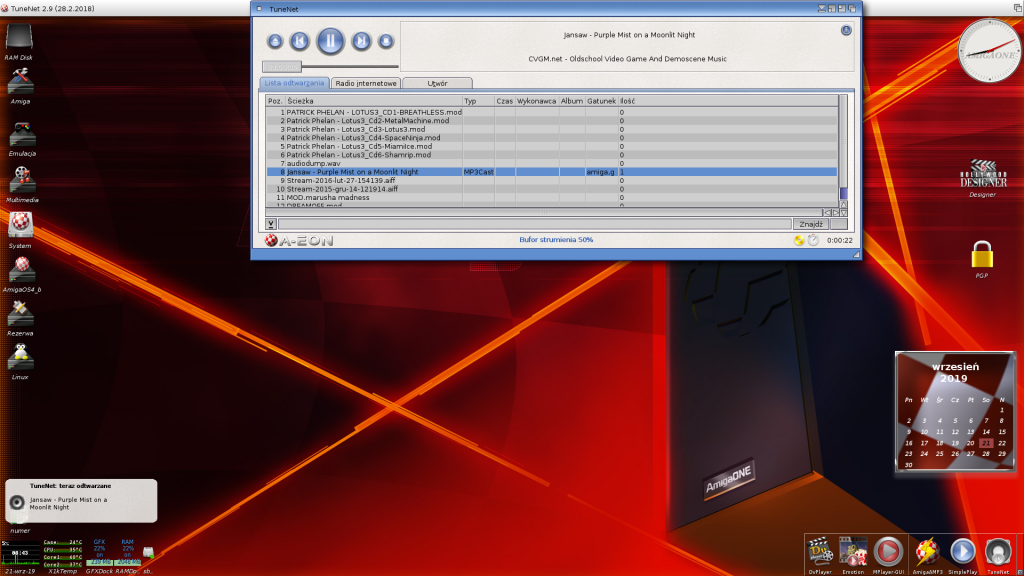
Task: Select Lotus3_Cd6-Shamrip.mod playlist entry
Action: click(552, 155)
